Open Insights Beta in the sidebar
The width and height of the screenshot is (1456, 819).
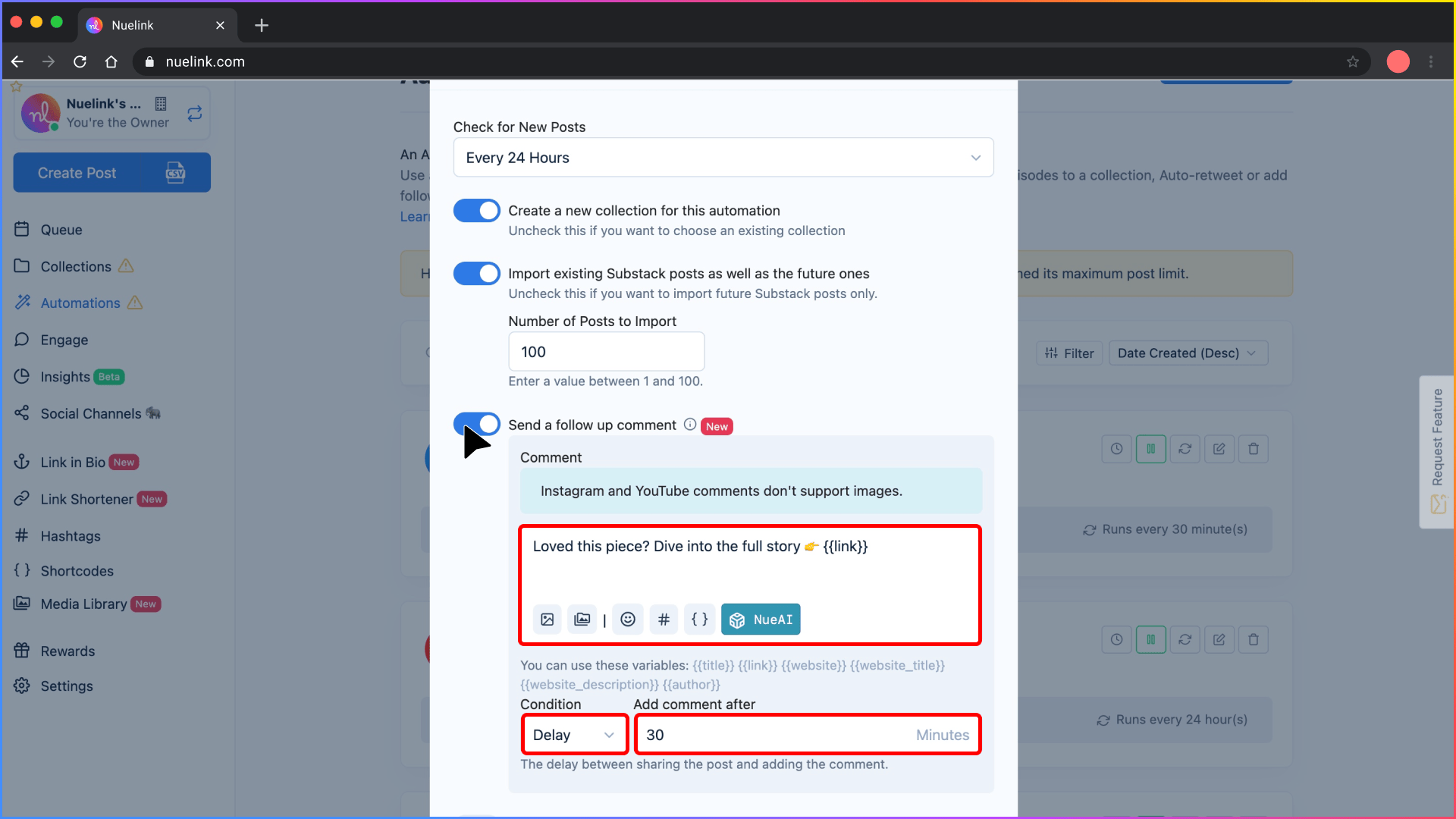click(x=69, y=376)
